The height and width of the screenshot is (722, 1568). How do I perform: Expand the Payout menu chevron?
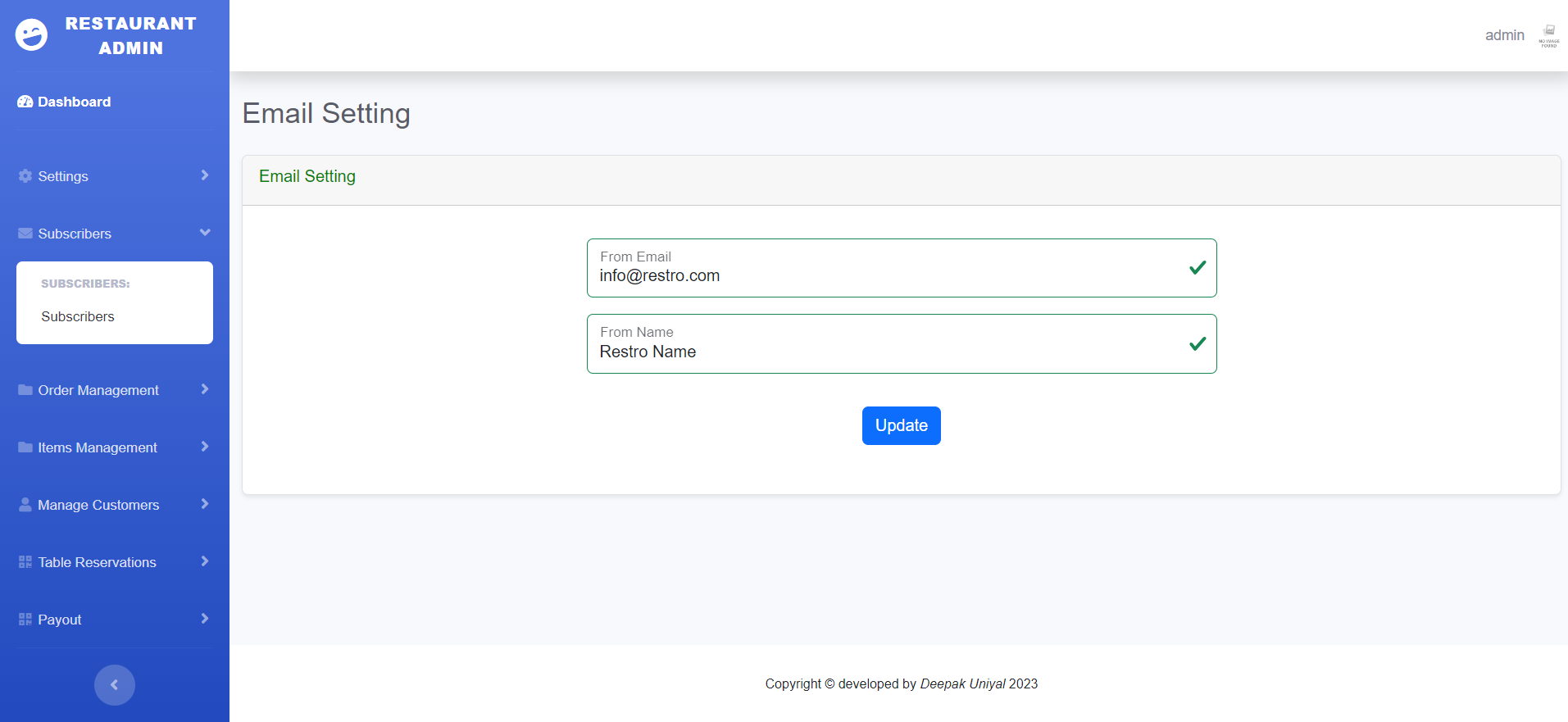[205, 619]
